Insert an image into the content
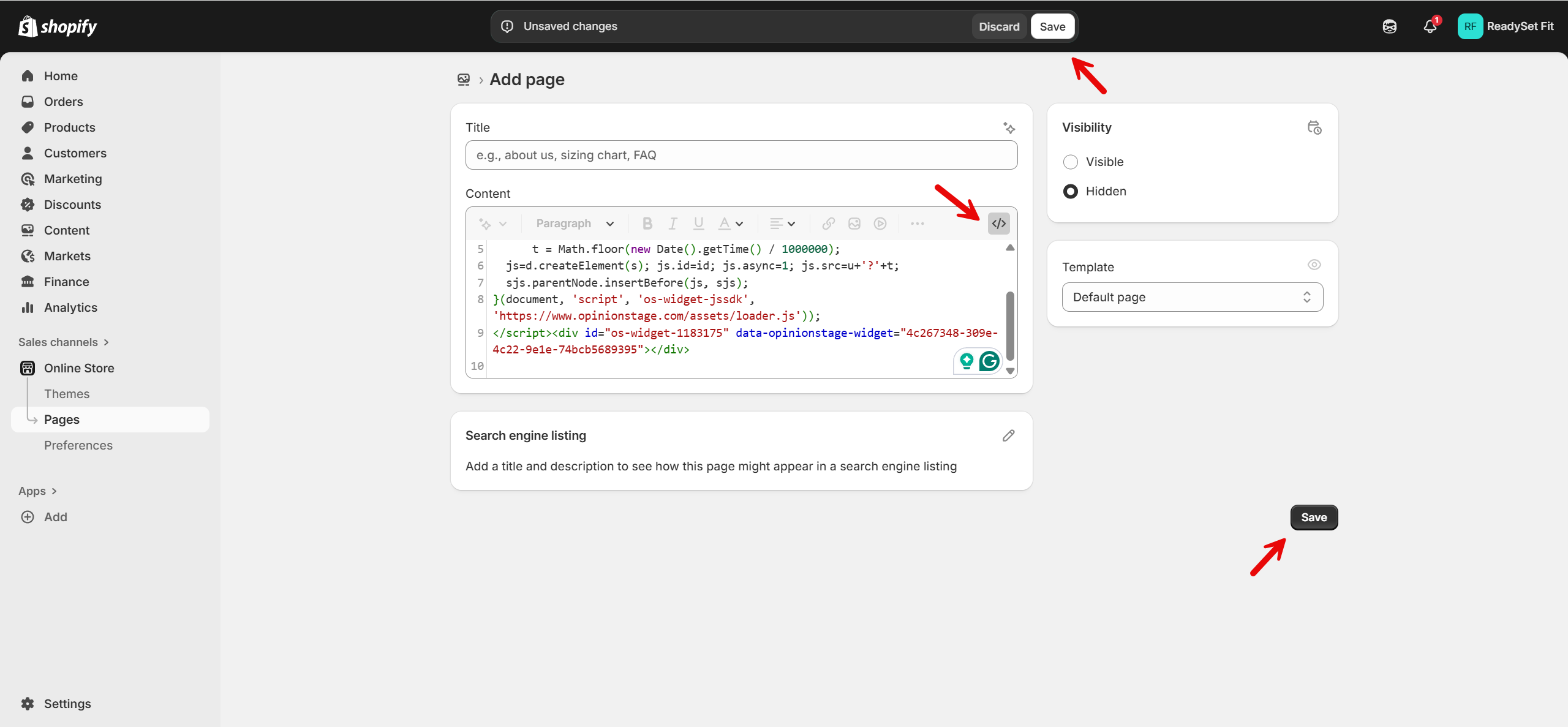Image resolution: width=1568 pixels, height=727 pixels. 854,223
